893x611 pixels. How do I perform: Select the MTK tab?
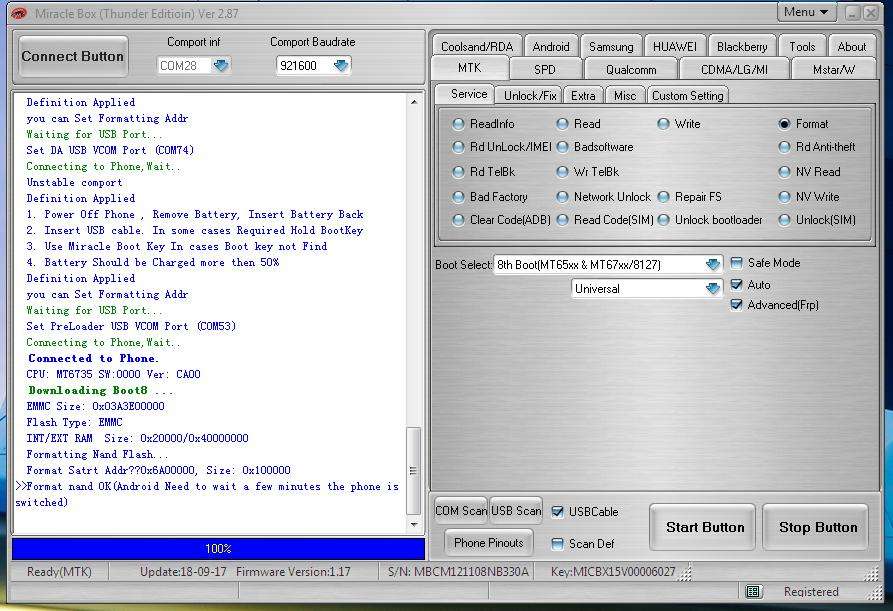click(469, 68)
